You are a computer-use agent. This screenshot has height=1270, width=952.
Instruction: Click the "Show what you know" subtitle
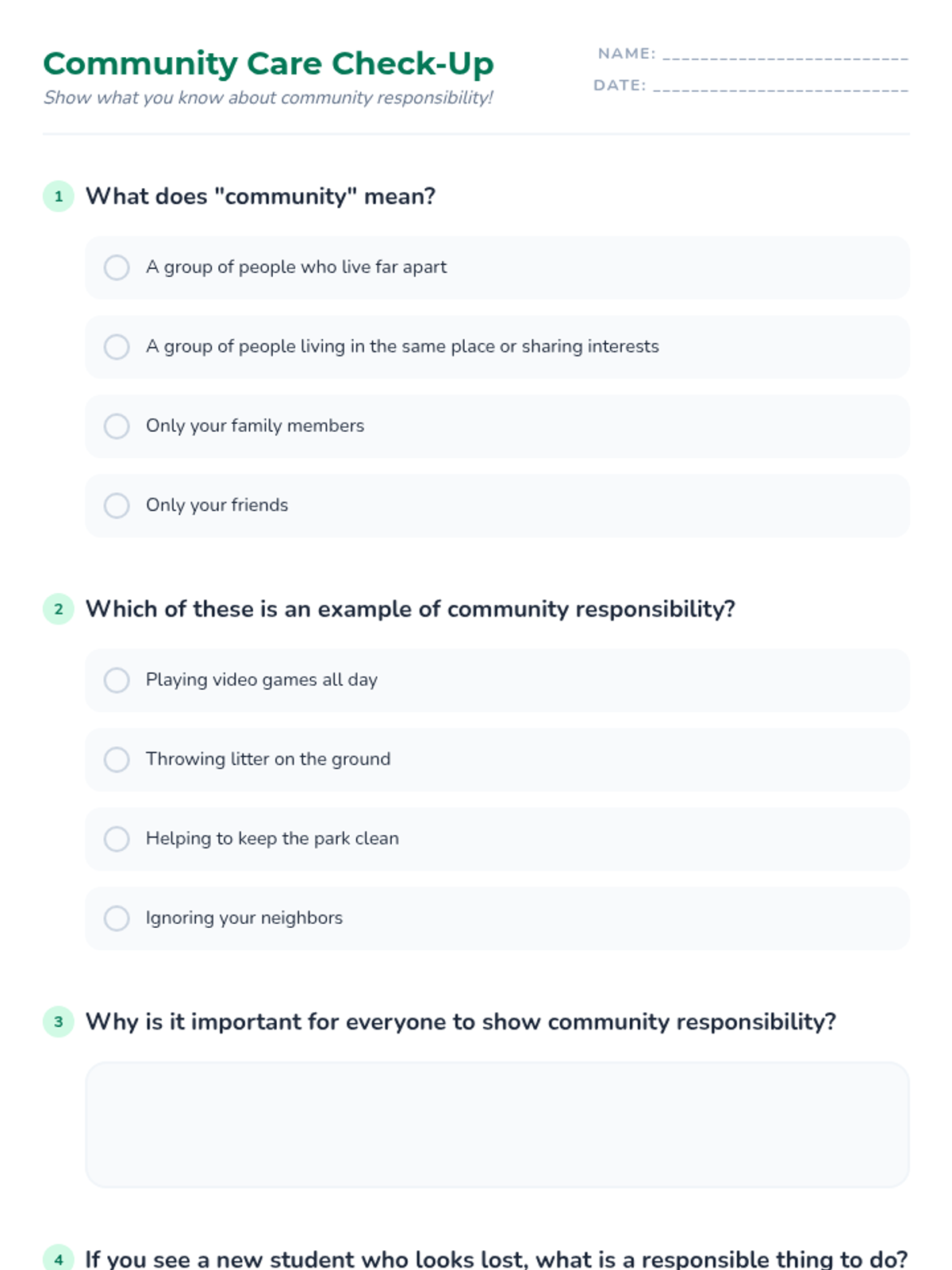268,98
